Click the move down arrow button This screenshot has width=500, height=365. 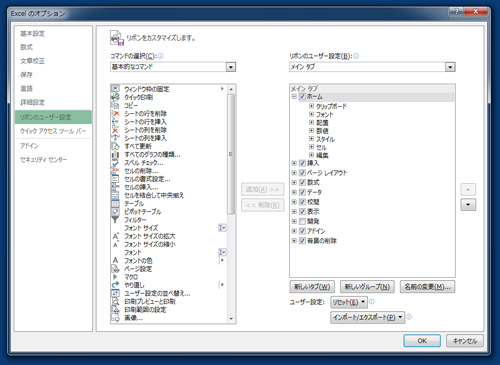pos(468,205)
